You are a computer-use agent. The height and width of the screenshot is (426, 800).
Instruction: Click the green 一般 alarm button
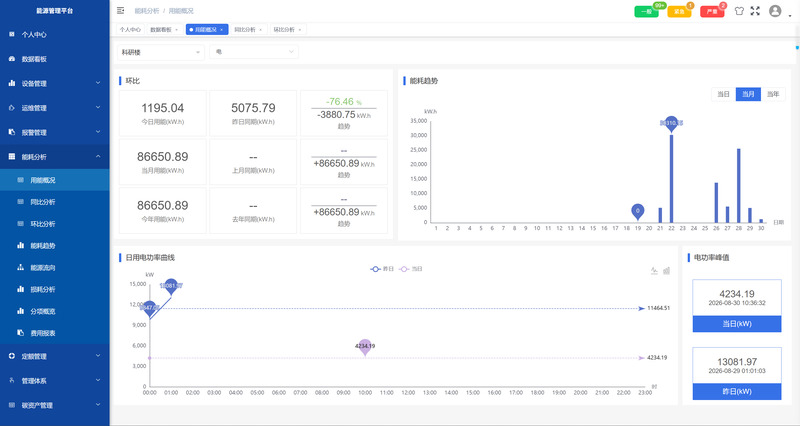click(646, 11)
